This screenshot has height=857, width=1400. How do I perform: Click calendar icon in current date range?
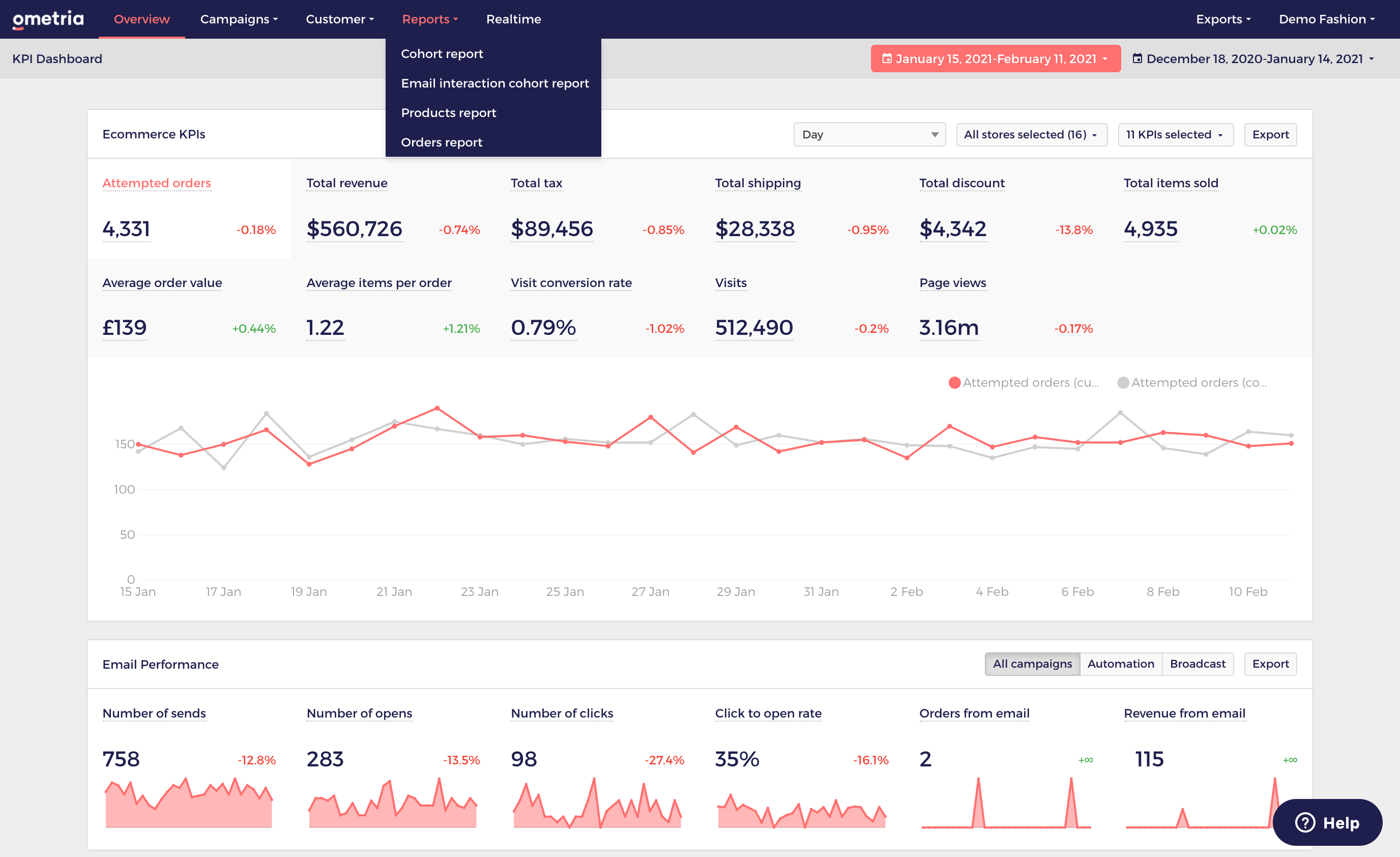tap(886, 59)
